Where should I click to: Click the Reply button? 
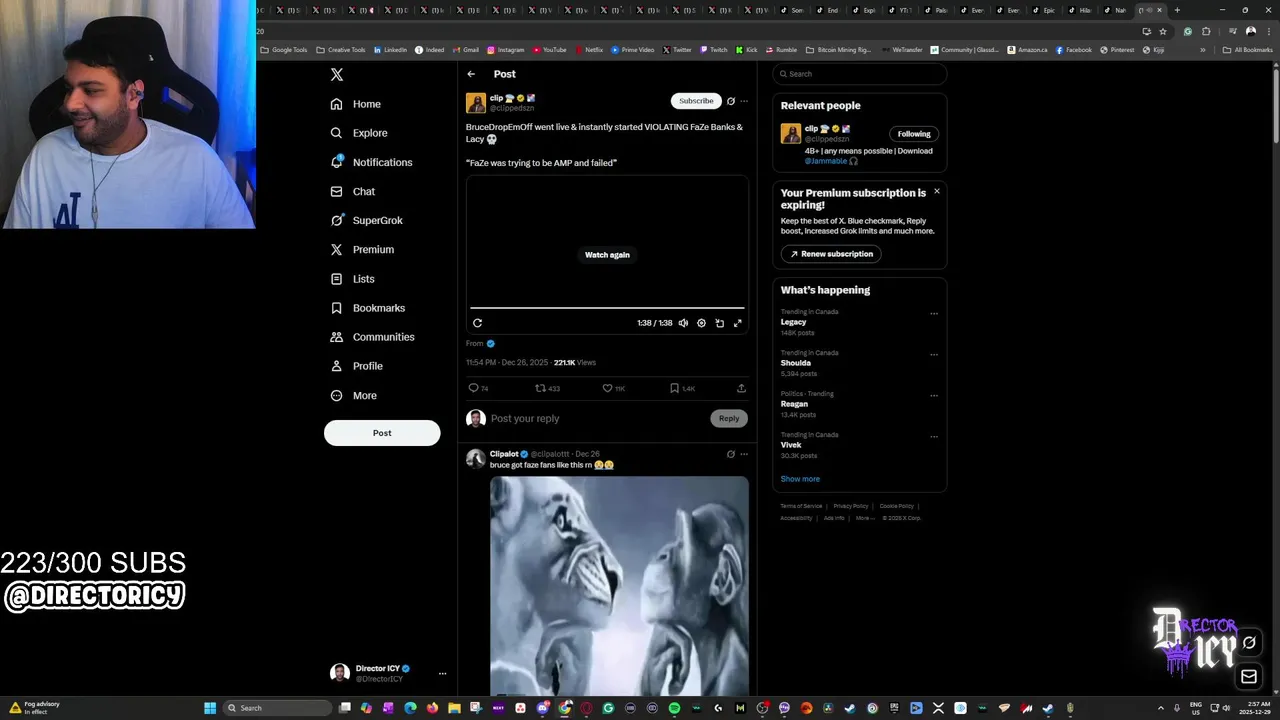tap(729, 418)
